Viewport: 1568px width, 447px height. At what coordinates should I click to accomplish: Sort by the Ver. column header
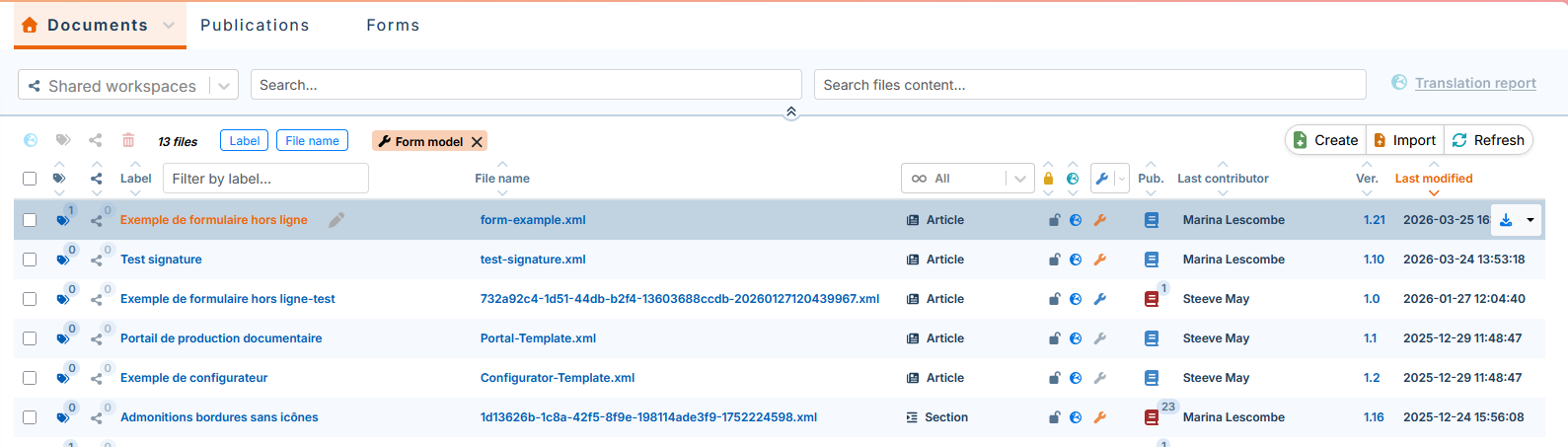click(x=1367, y=179)
